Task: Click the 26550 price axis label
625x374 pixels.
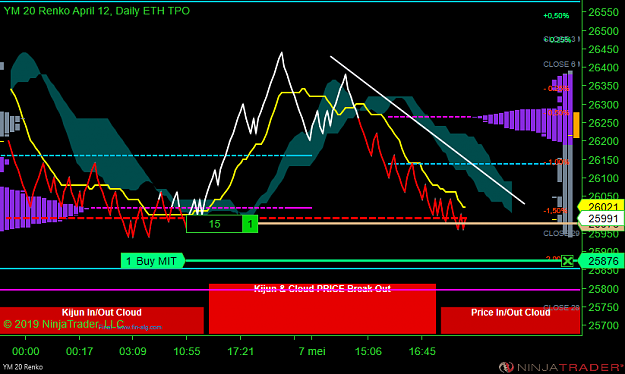Action: tap(603, 12)
